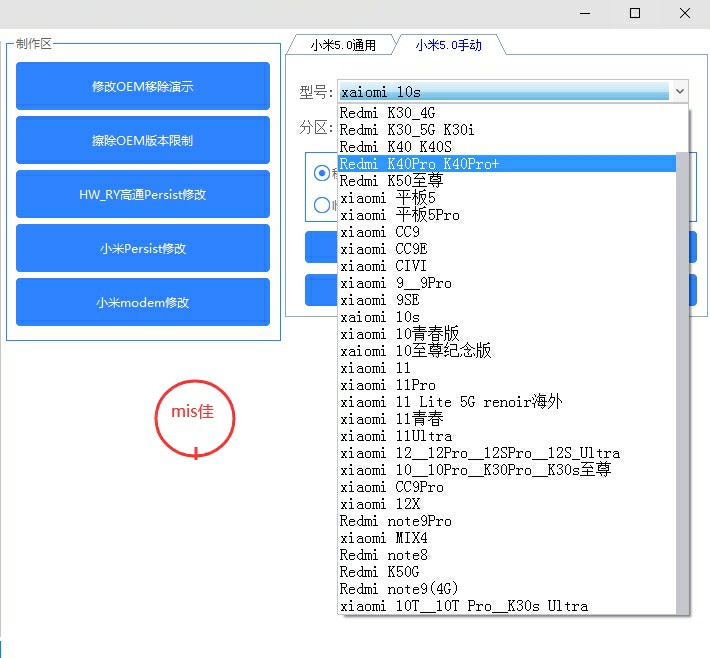This screenshot has height=658, width=710.
Task: Click the 修改OEM移除演示 button
Action: pos(143,86)
